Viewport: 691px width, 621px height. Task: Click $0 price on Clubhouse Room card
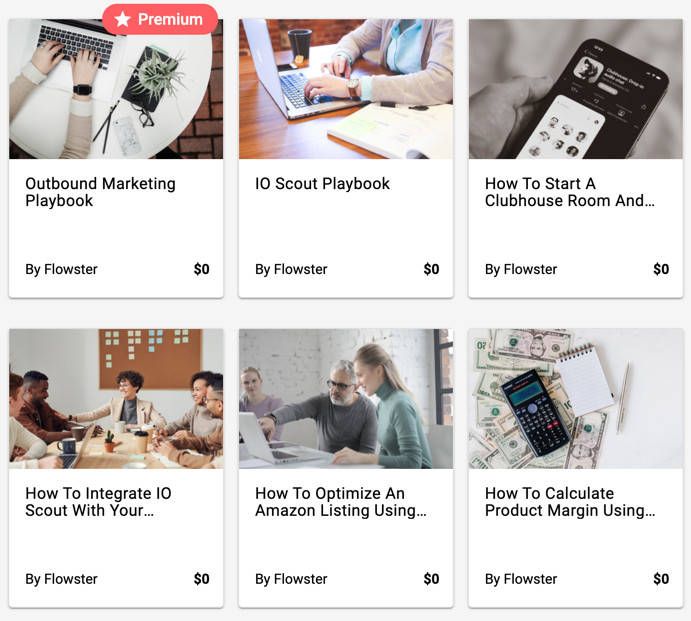[x=661, y=269]
